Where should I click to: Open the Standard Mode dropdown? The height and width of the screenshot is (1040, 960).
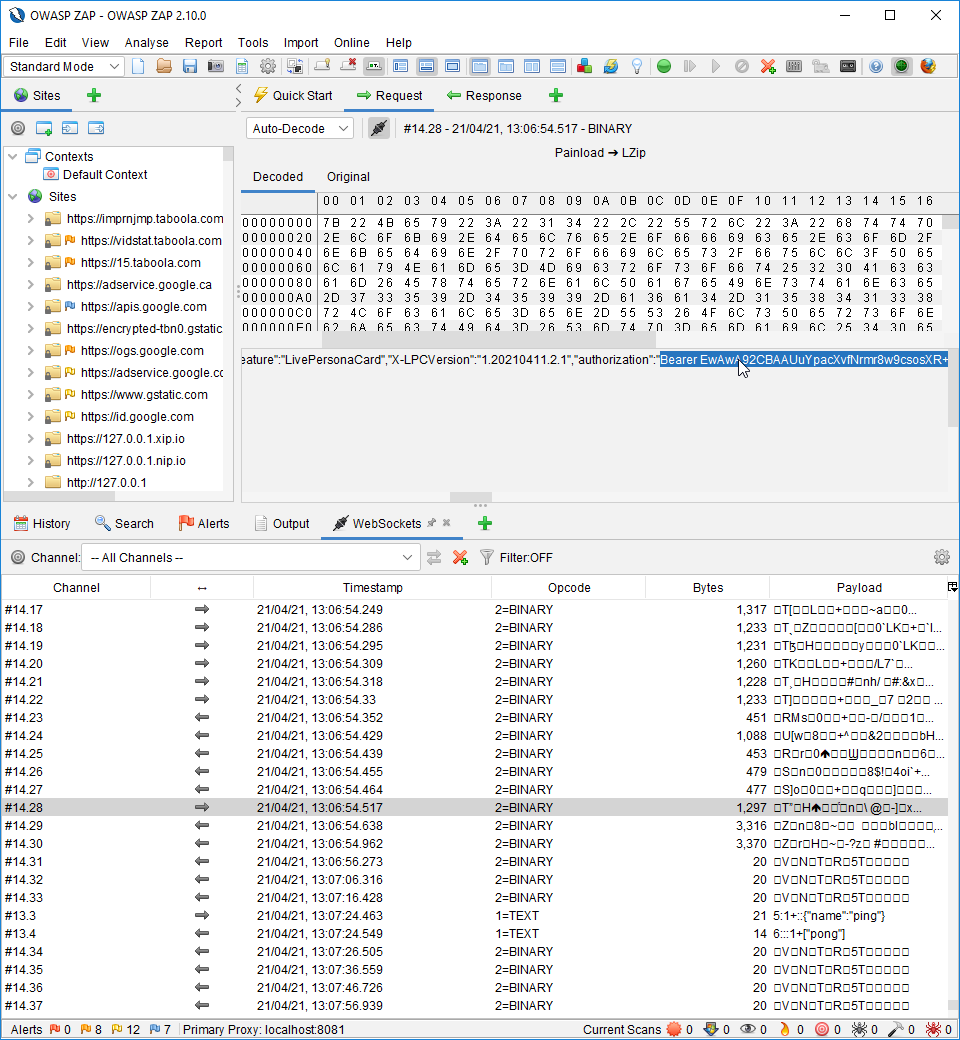(x=64, y=66)
